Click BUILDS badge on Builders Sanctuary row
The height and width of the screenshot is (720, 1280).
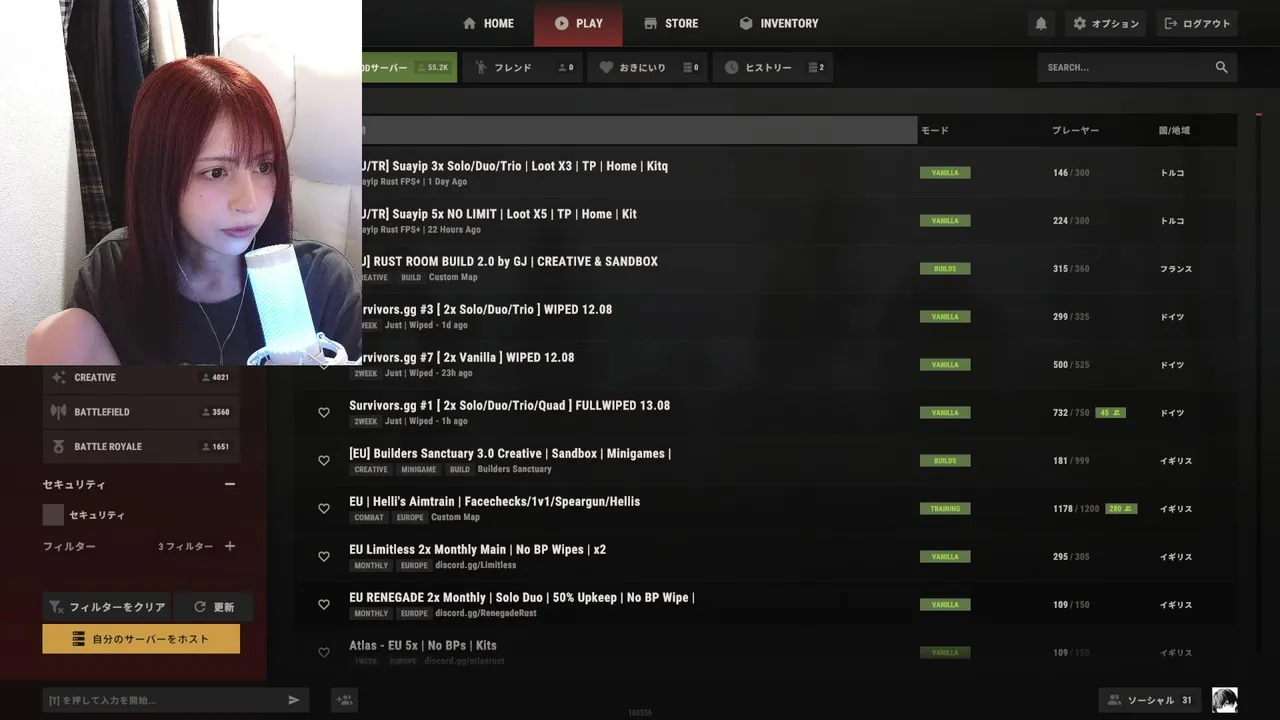tap(945, 460)
